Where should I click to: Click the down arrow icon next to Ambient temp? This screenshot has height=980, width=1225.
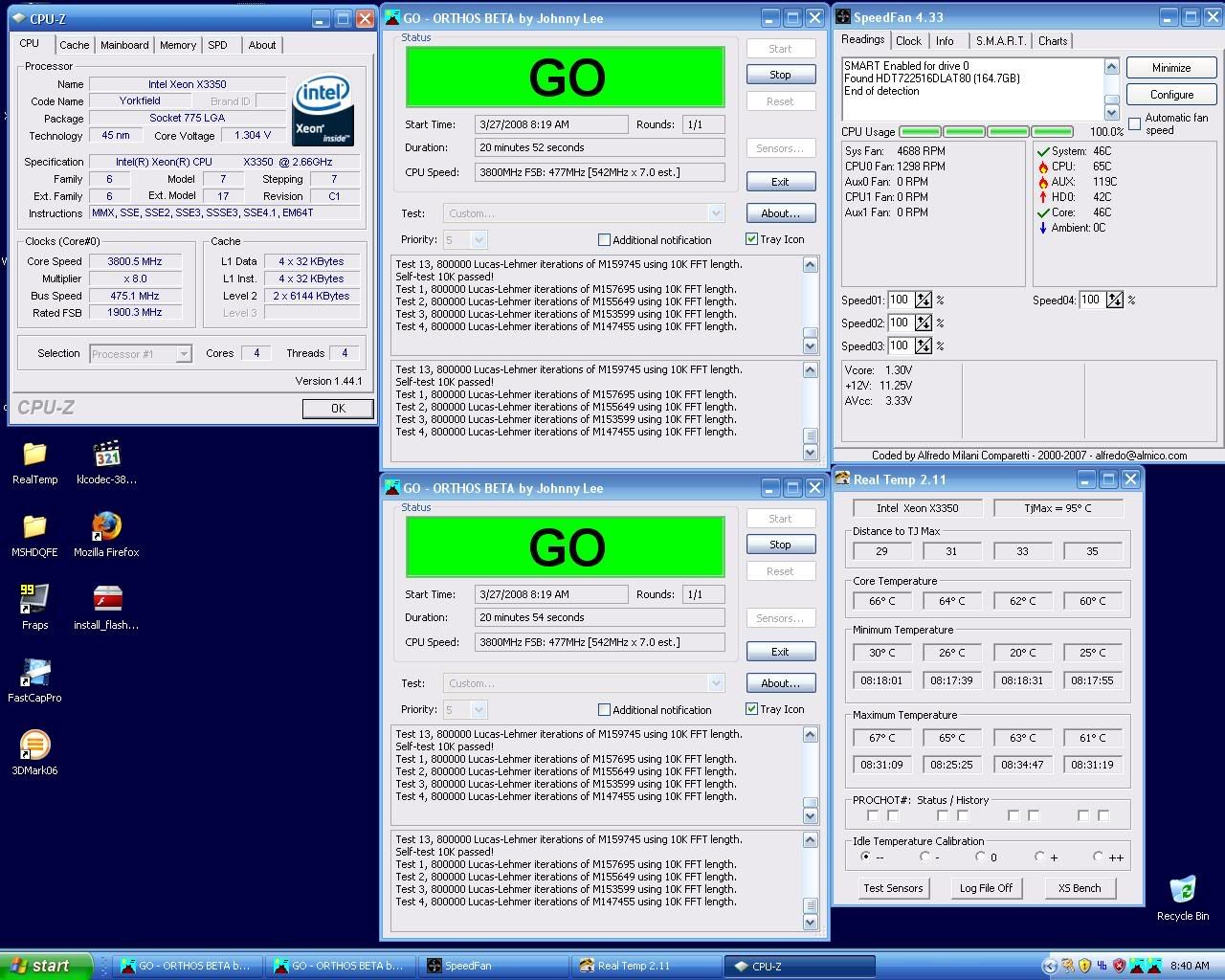pyautogui.click(x=1043, y=228)
